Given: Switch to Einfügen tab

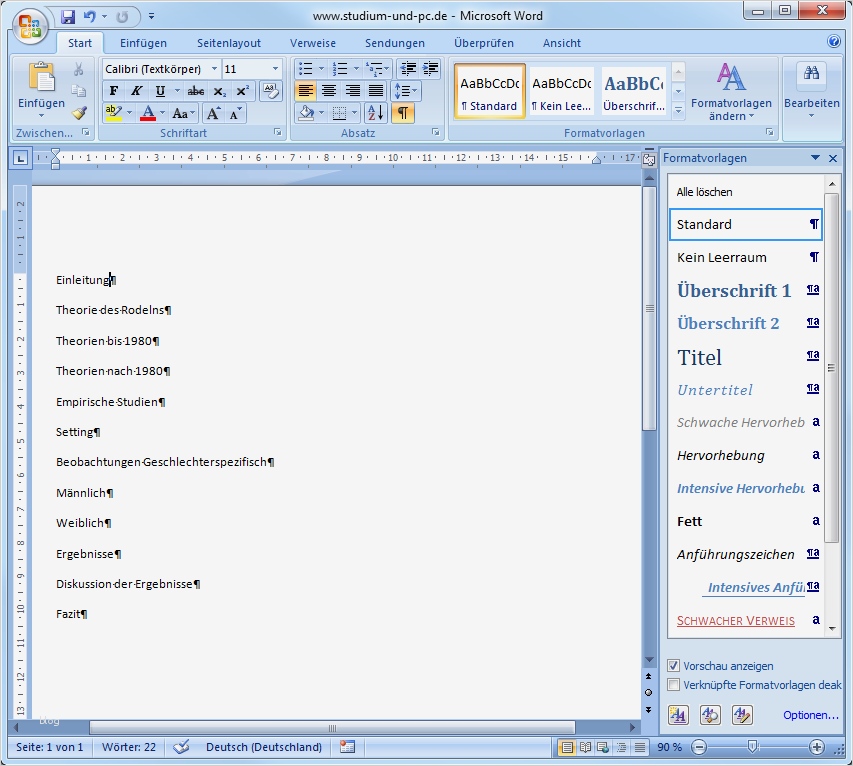Looking at the screenshot, I should [x=144, y=43].
